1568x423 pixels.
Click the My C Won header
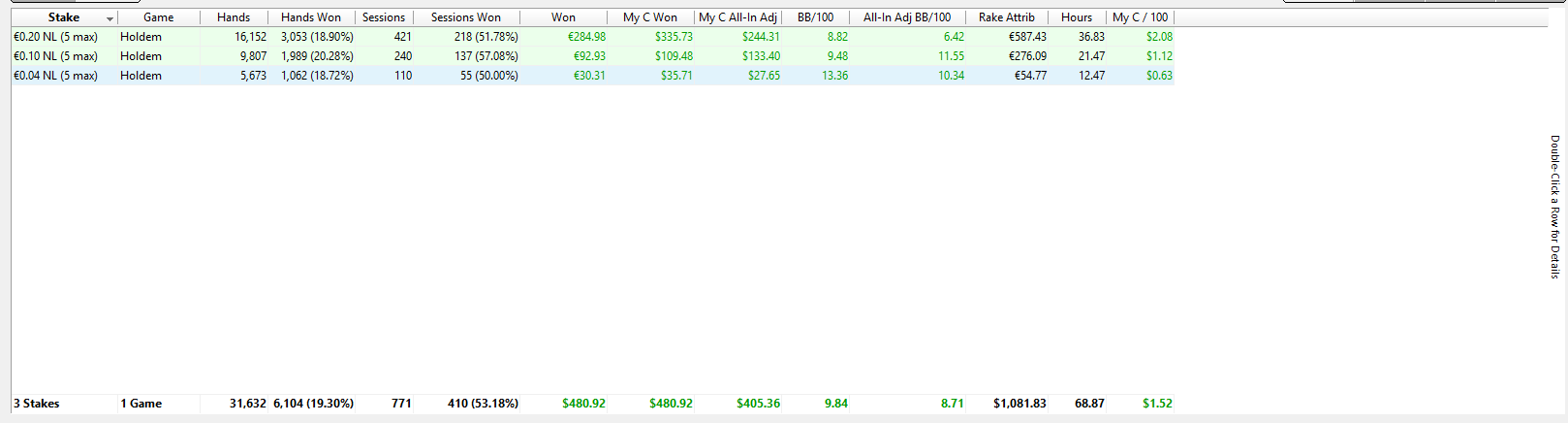[x=650, y=17]
